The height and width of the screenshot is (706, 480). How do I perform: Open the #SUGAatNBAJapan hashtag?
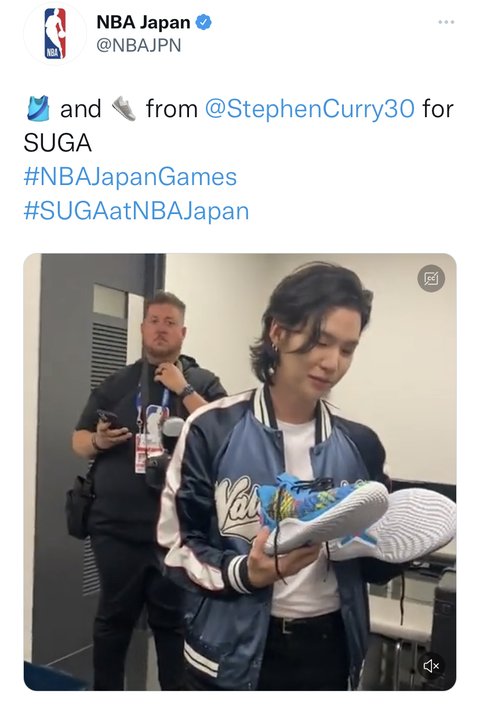coord(136,211)
